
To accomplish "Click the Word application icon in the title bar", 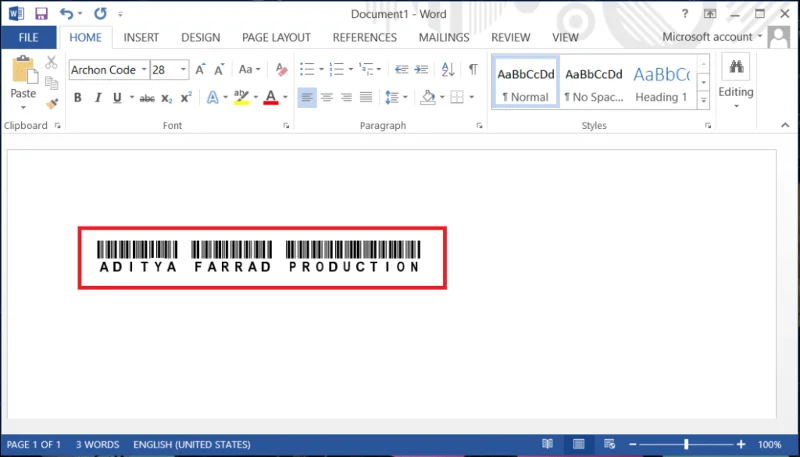I will click(16, 14).
